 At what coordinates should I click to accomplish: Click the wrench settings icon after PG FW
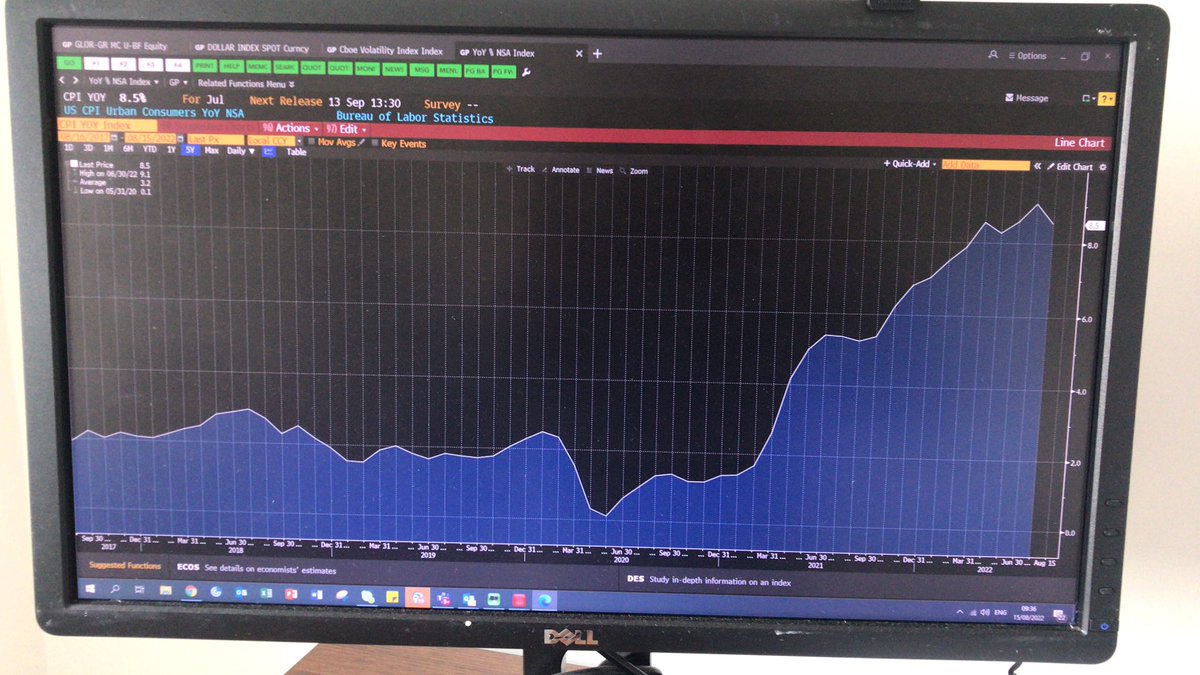point(525,72)
